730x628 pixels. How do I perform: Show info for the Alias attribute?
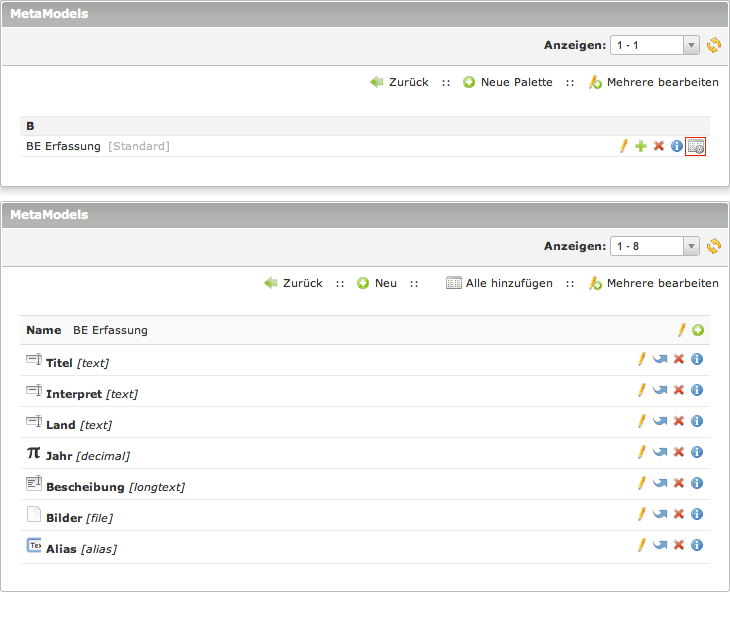click(x=697, y=545)
